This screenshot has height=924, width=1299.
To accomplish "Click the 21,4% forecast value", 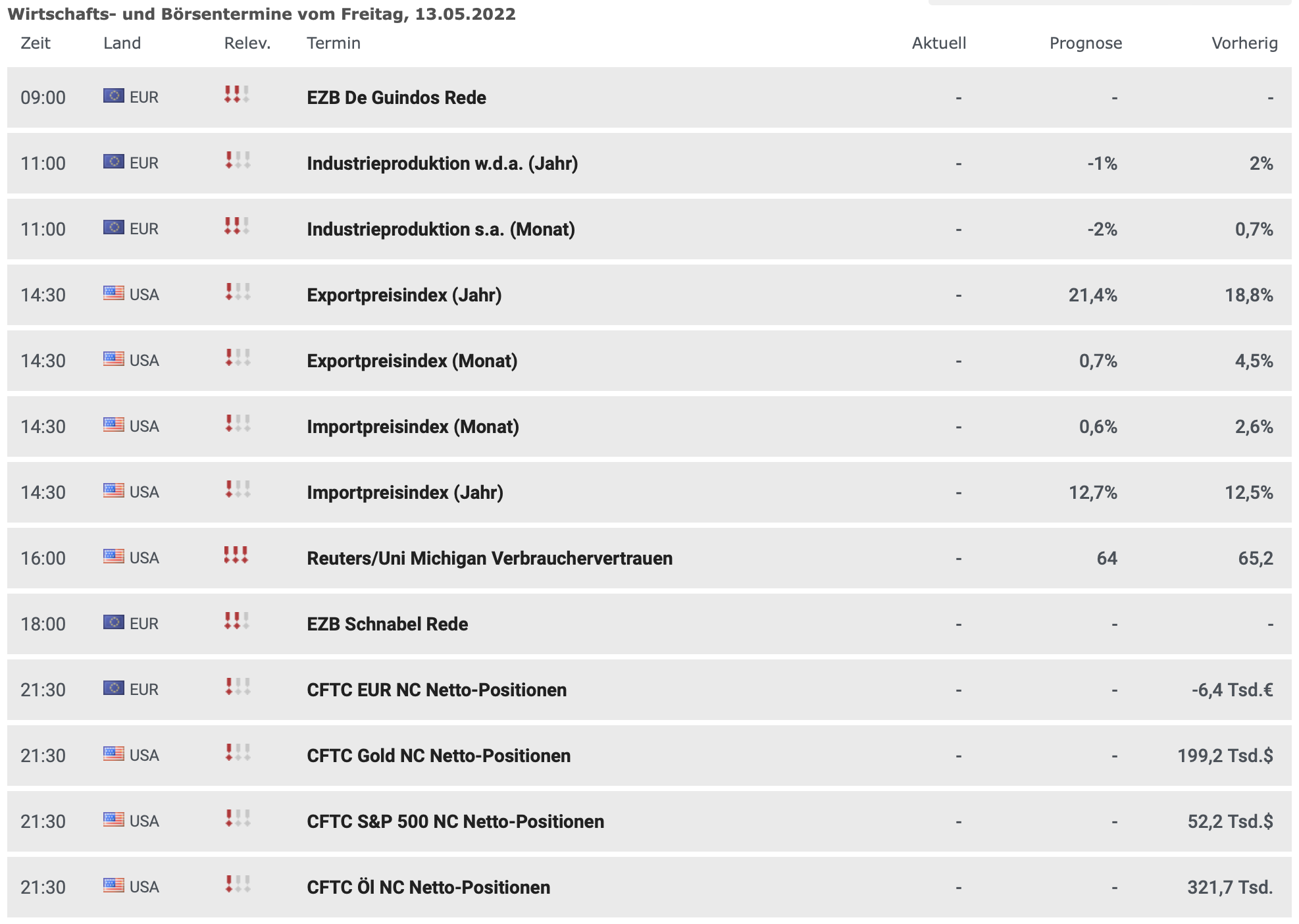I will [x=1092, y=295].
